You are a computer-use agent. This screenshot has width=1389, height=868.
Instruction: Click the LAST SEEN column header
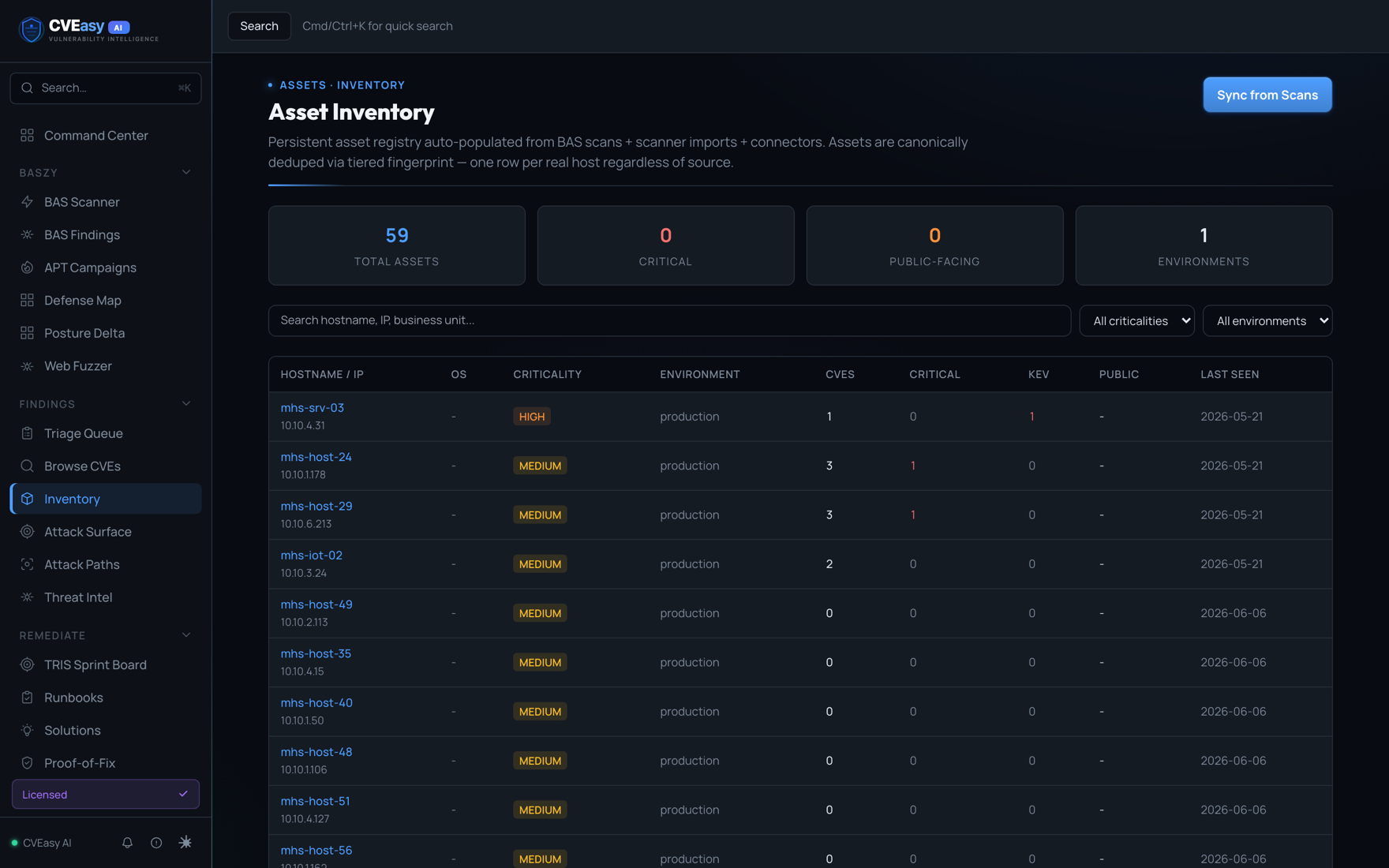pyautogui.click(x=1230, y=374)
